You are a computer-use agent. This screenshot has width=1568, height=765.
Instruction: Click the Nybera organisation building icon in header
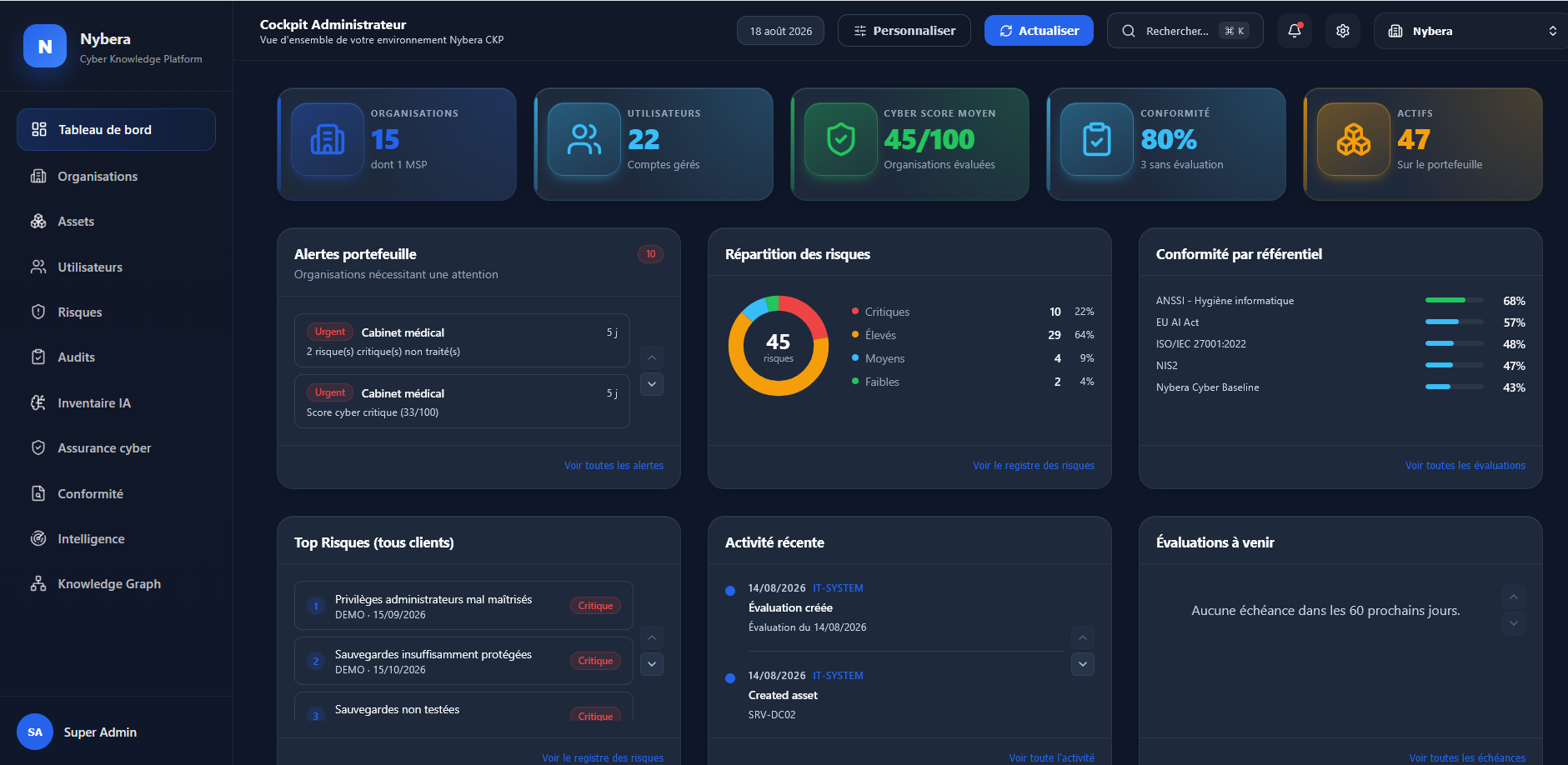click(x=1395, y=31)
